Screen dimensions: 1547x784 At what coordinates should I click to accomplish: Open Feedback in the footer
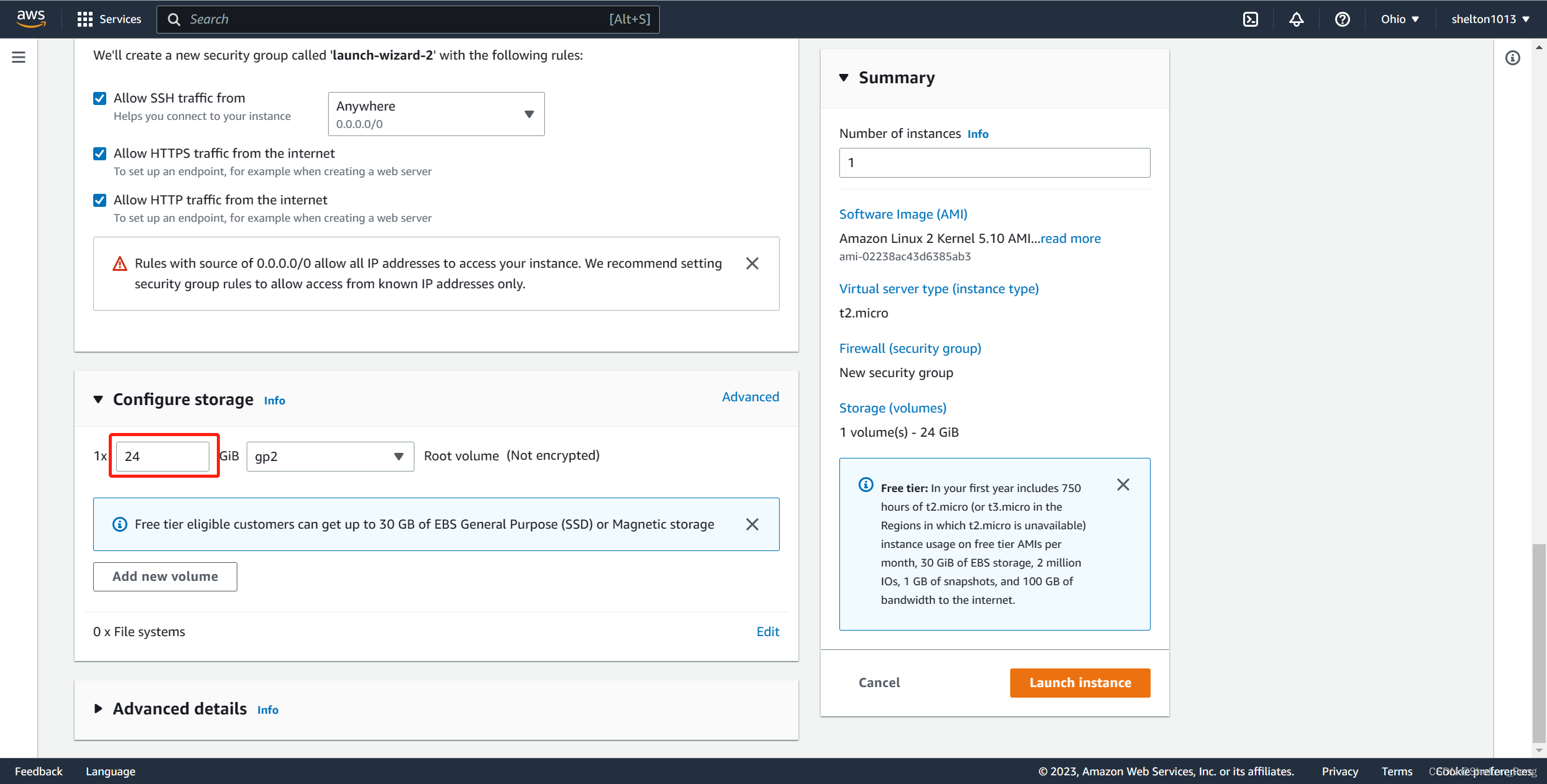39,772
